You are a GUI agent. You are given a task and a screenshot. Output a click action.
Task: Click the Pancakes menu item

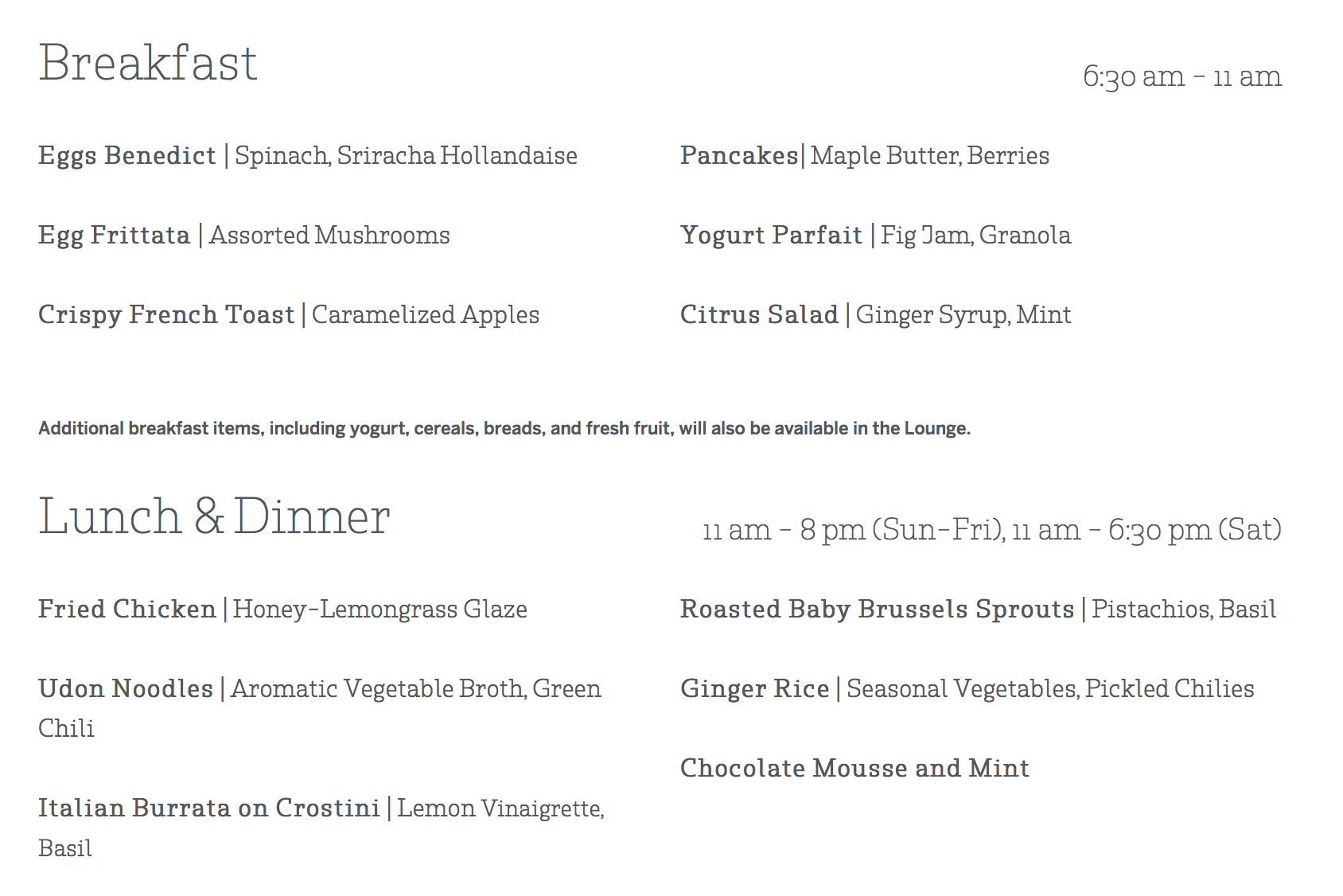point(739,155)
